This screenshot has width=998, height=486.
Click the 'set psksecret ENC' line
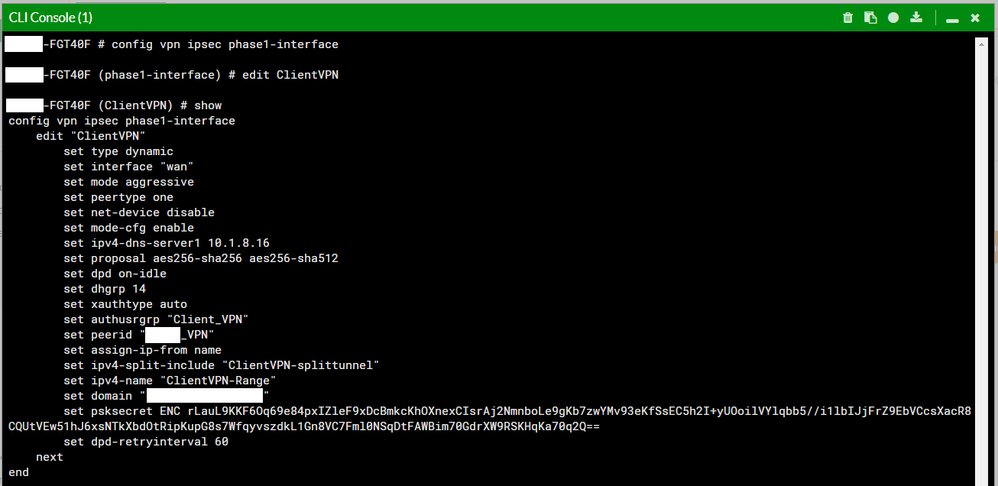(500, 411)
